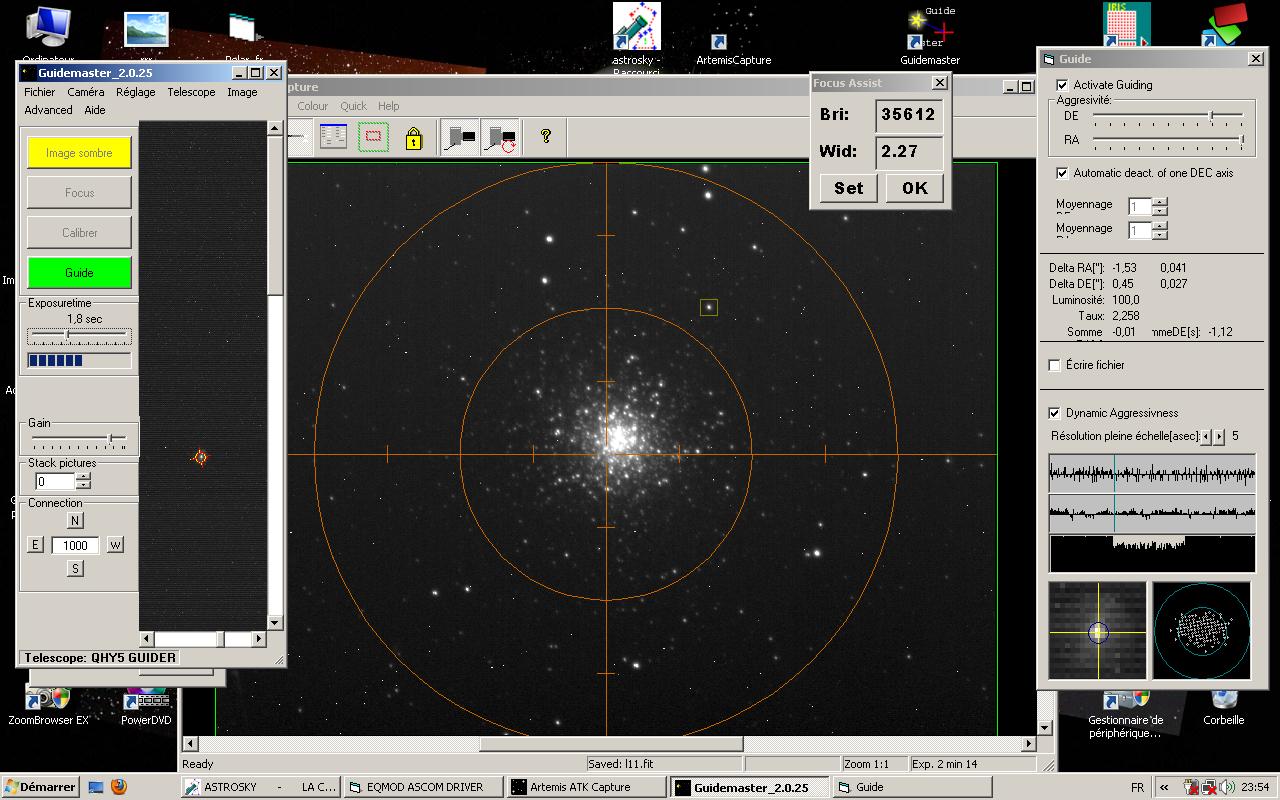
Task: Click the S direction button
Action: click(x=75, y=569)
